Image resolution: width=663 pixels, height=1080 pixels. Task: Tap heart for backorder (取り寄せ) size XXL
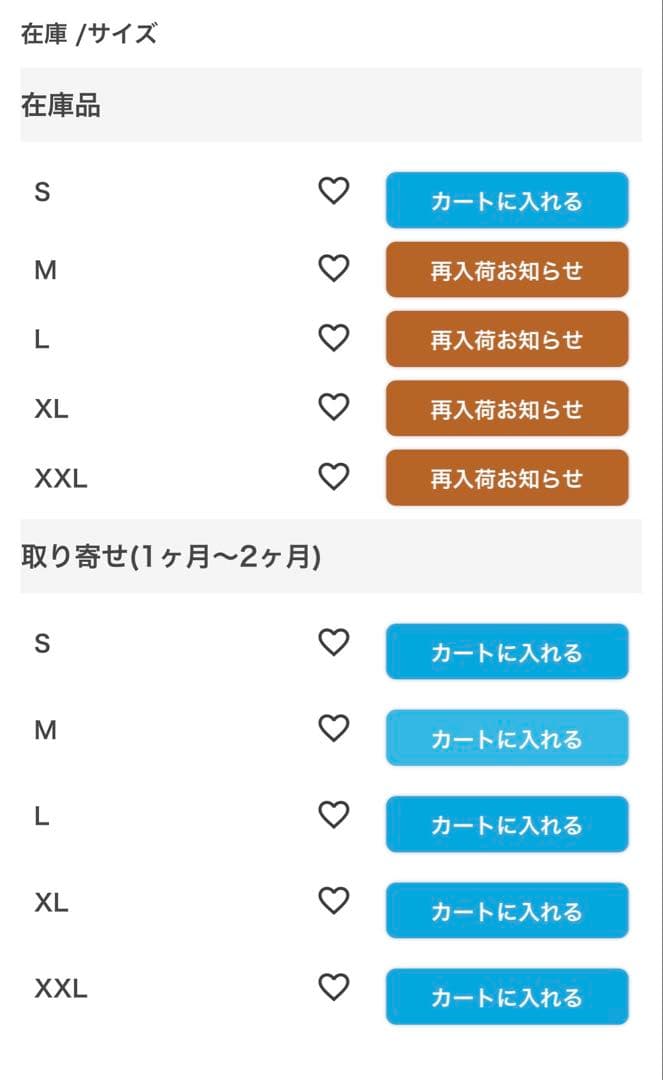coord(333,988)
